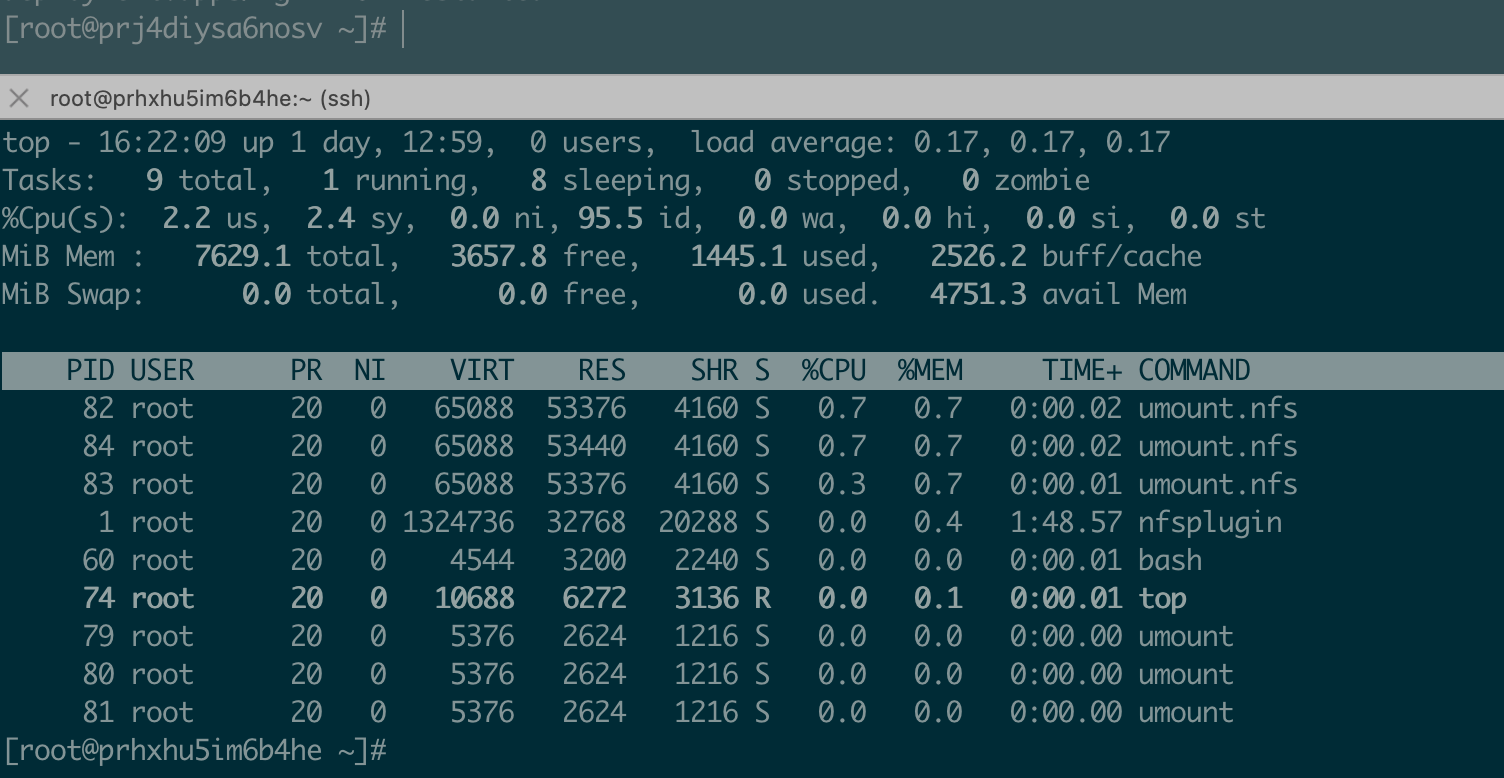Image resolution: width=1504 pixels, height=778 pixels.
Task: Click the USER column header
Action: tap(162, 370)
